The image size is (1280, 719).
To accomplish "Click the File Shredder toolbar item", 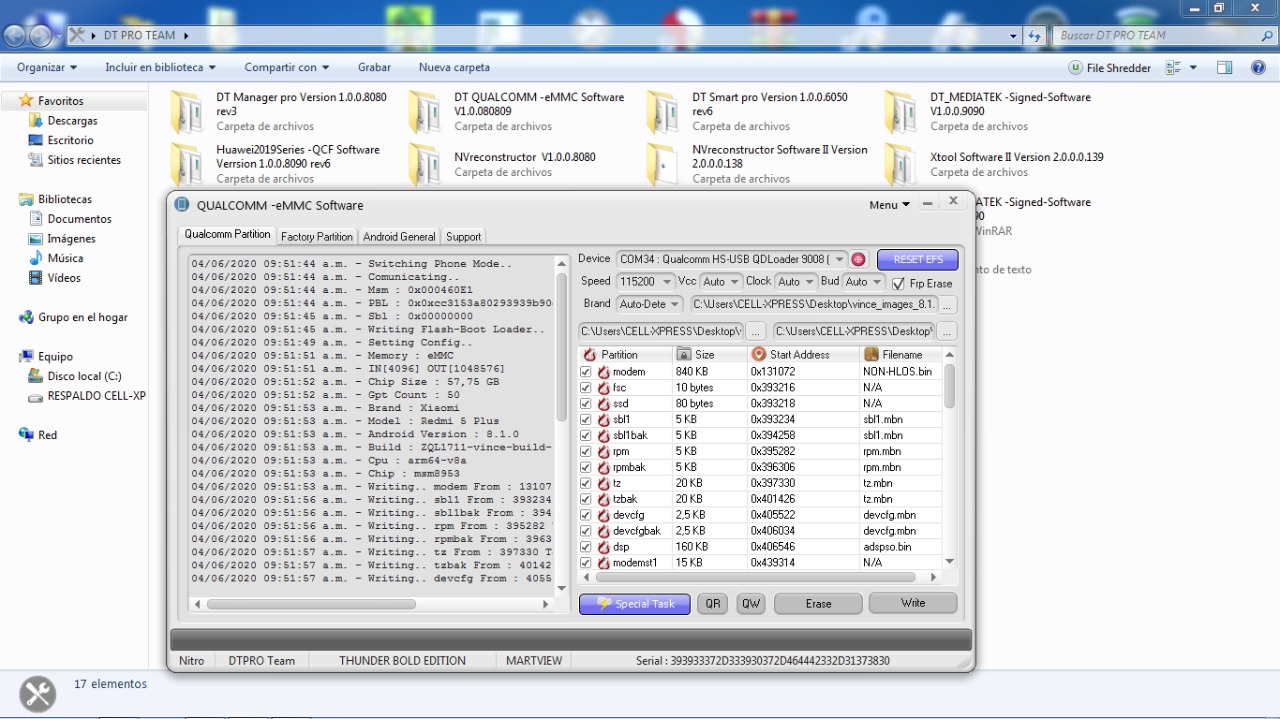I will pyautogui.click(x=1110, y=68).
